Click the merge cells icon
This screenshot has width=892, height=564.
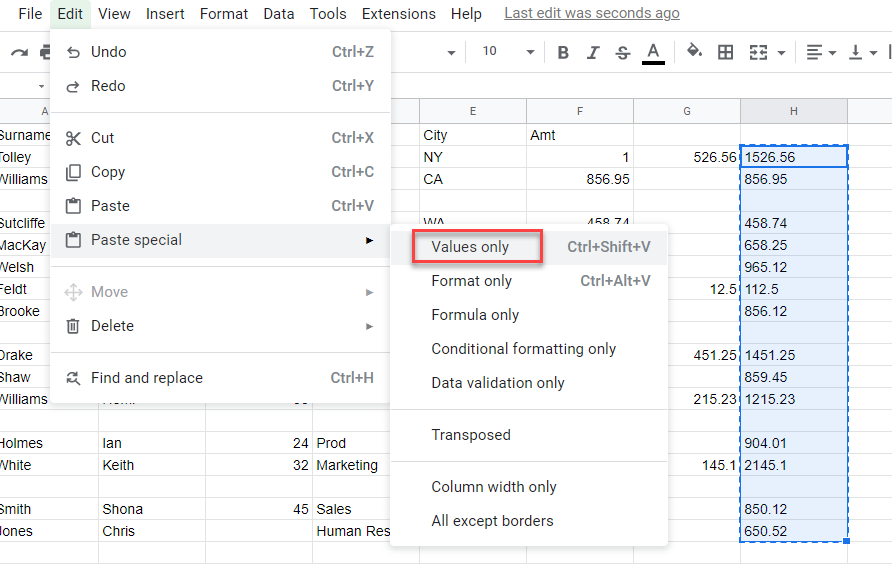coord(759,52)
